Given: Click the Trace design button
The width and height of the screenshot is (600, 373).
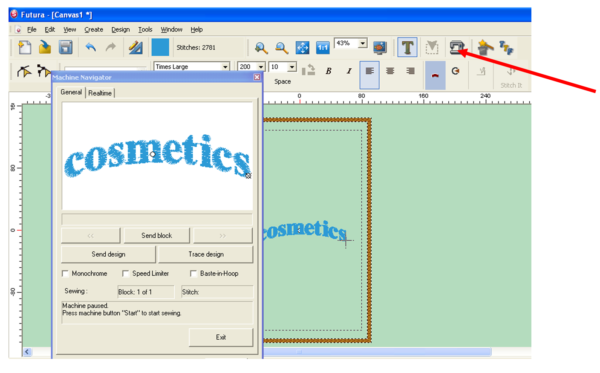Looking at the screenshot, I should [x=206, y=254].
